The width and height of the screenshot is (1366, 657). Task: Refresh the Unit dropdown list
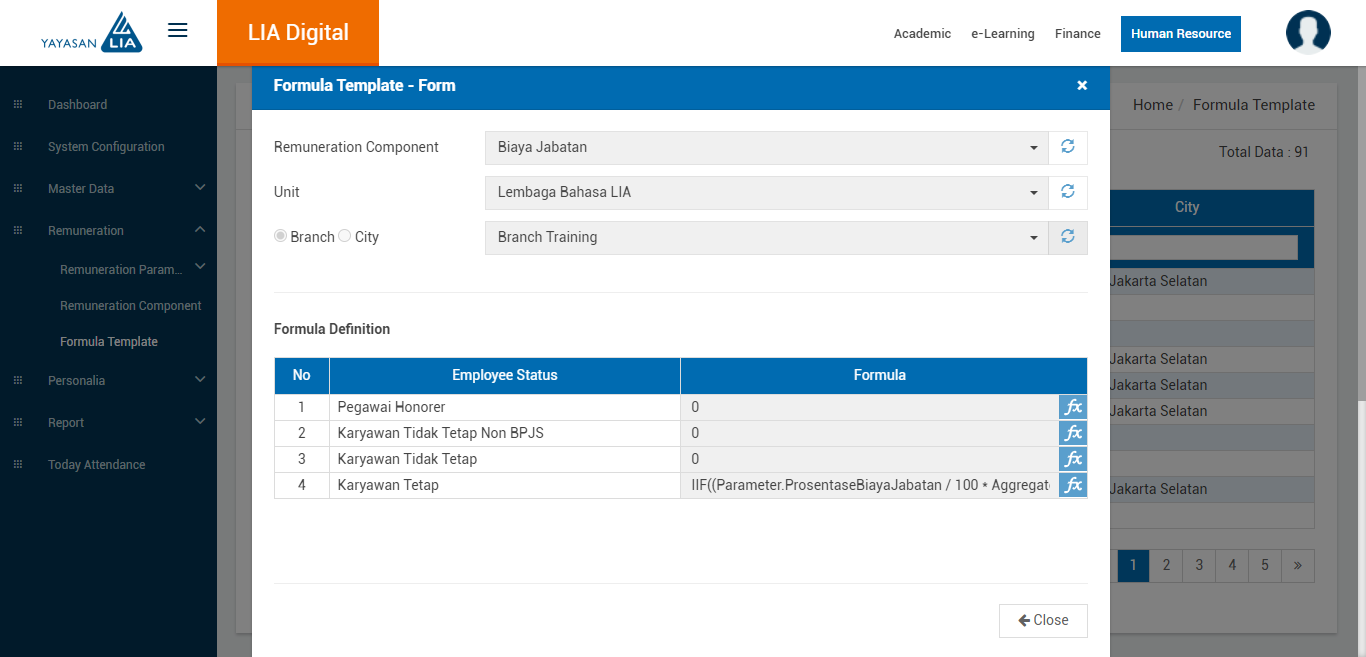coord(1067,192)
